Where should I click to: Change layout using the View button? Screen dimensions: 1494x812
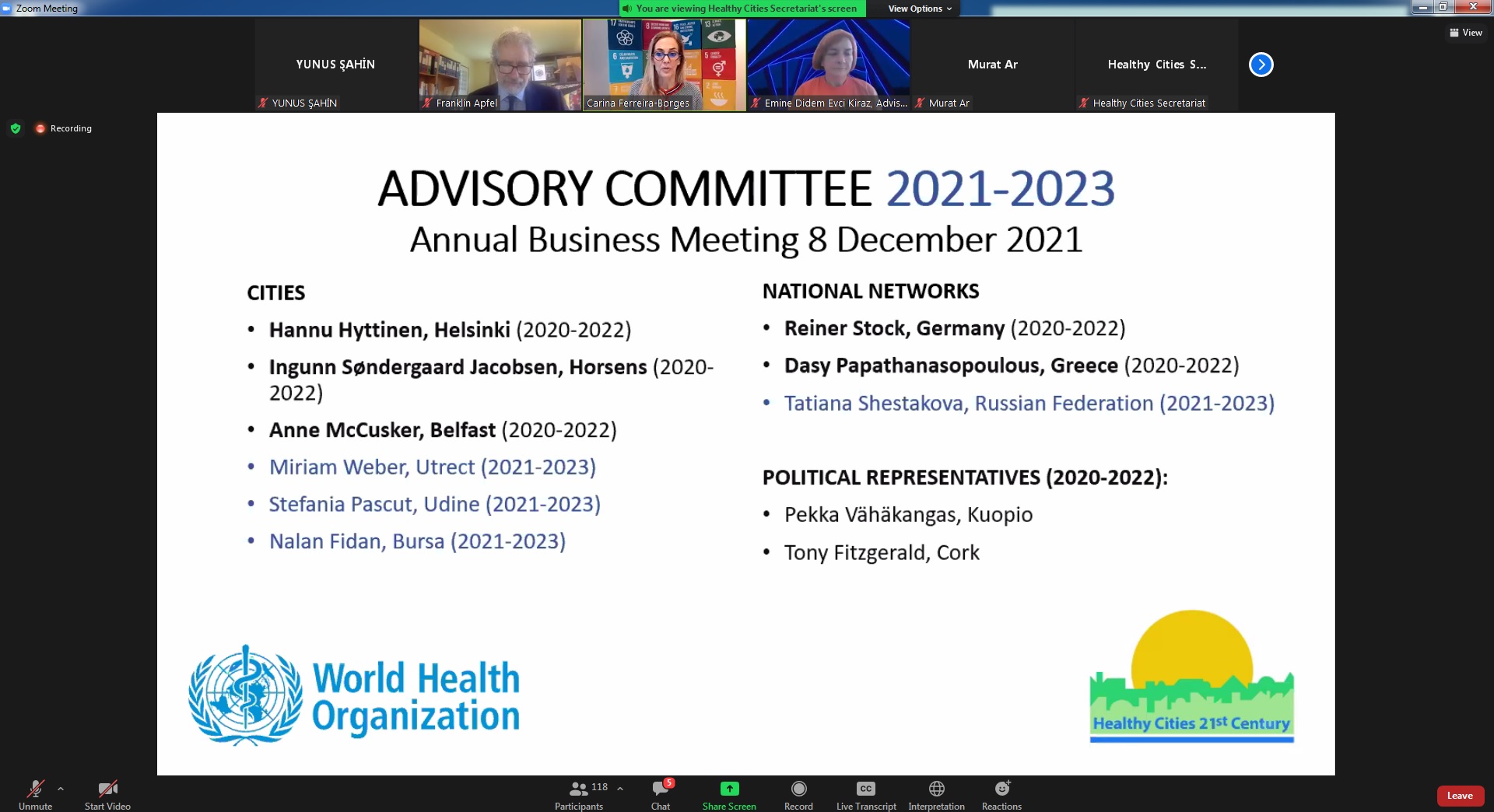coord(1466,33)
